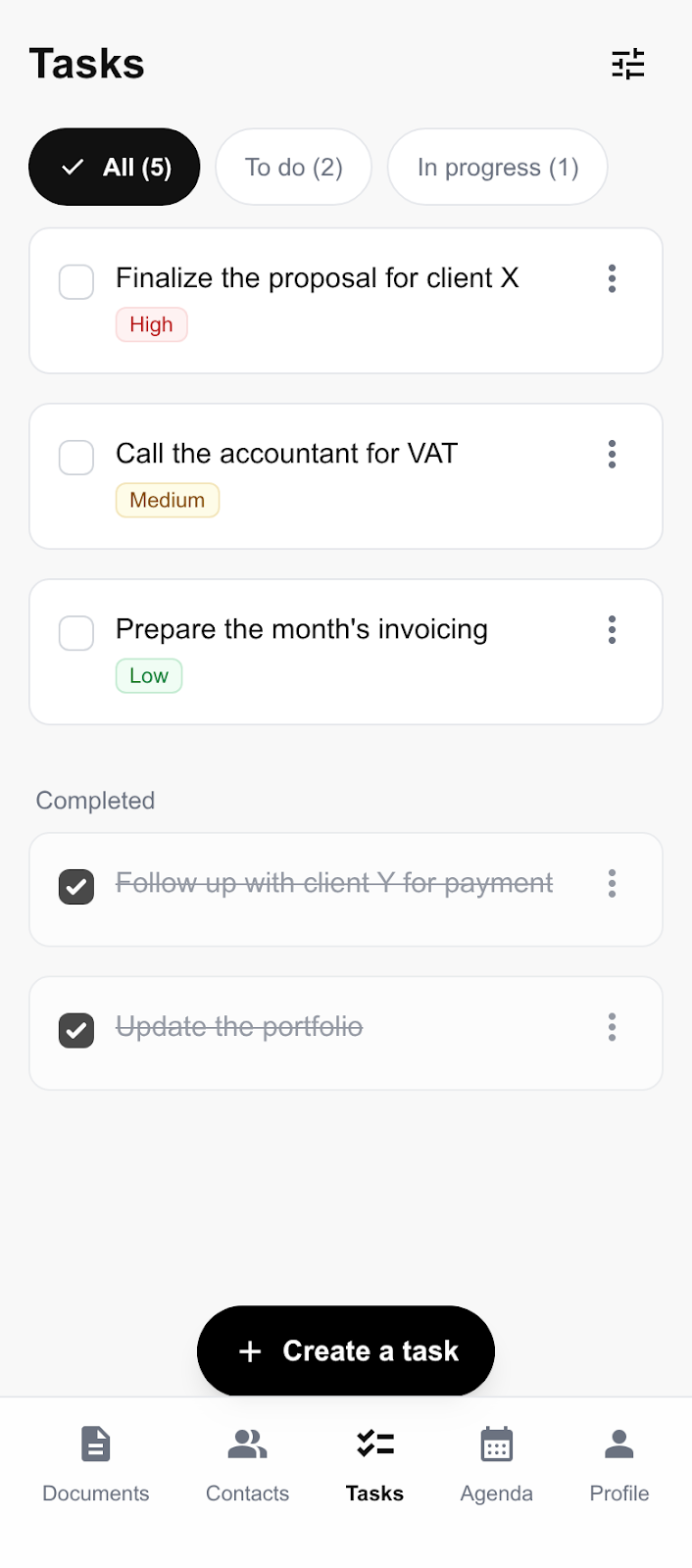
Task: Click the Completed section heading
Action: [x=95, y=801]
